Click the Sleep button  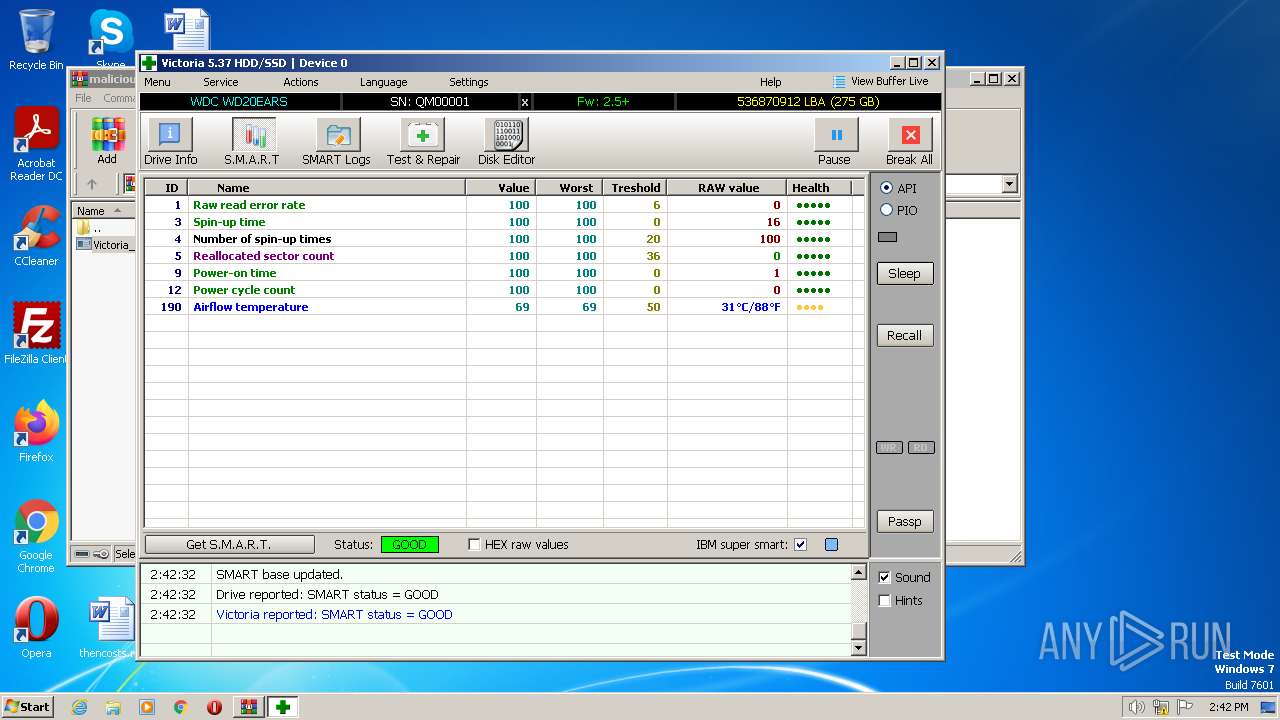(905, 273)
